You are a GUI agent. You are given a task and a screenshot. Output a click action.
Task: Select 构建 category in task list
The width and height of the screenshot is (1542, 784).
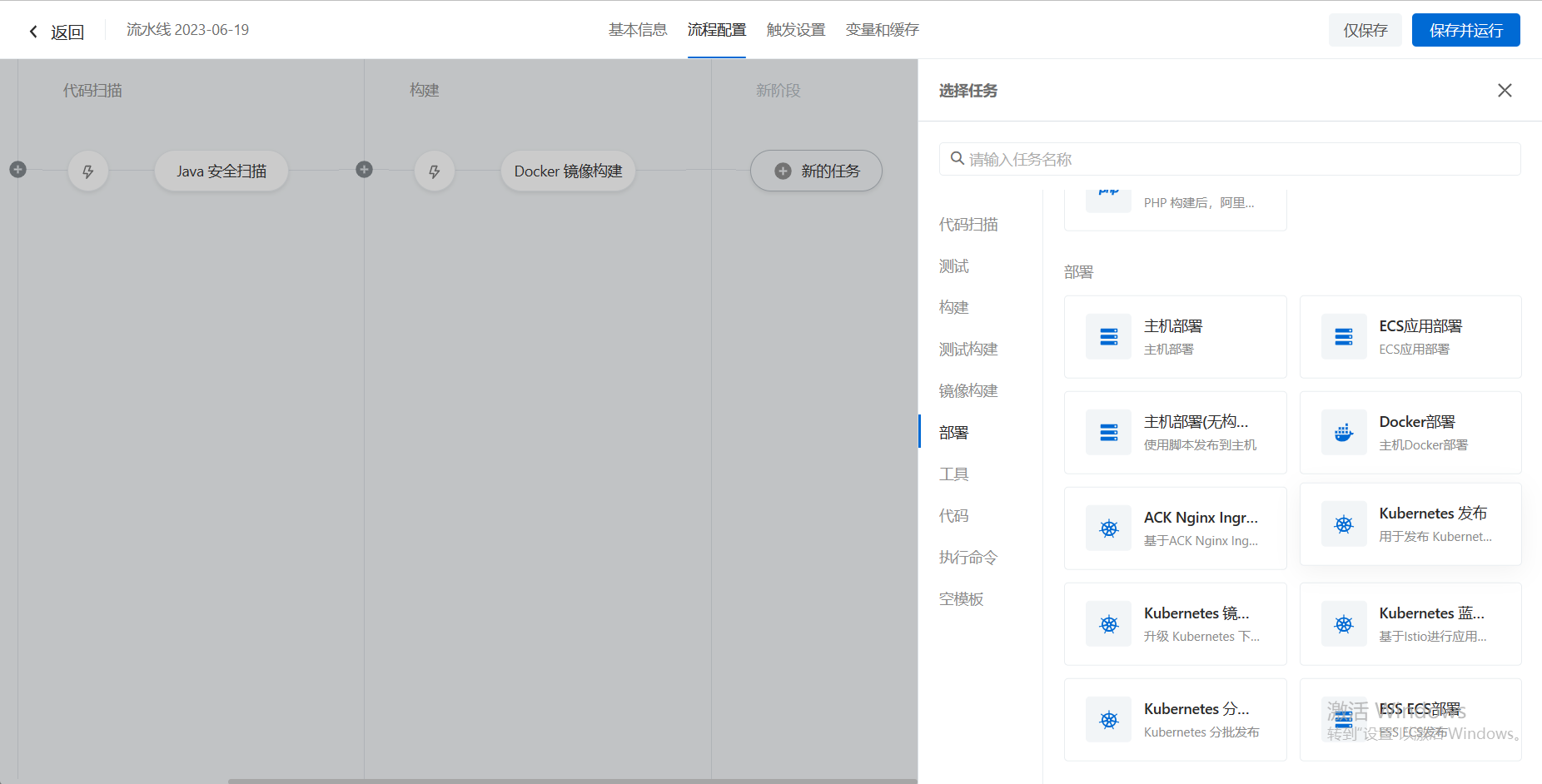(954, 308)
